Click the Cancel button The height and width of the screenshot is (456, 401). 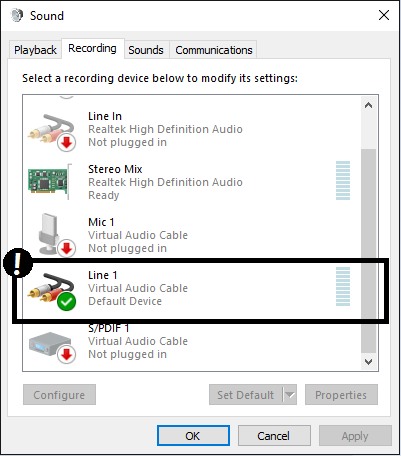click(x=274, y=436)
